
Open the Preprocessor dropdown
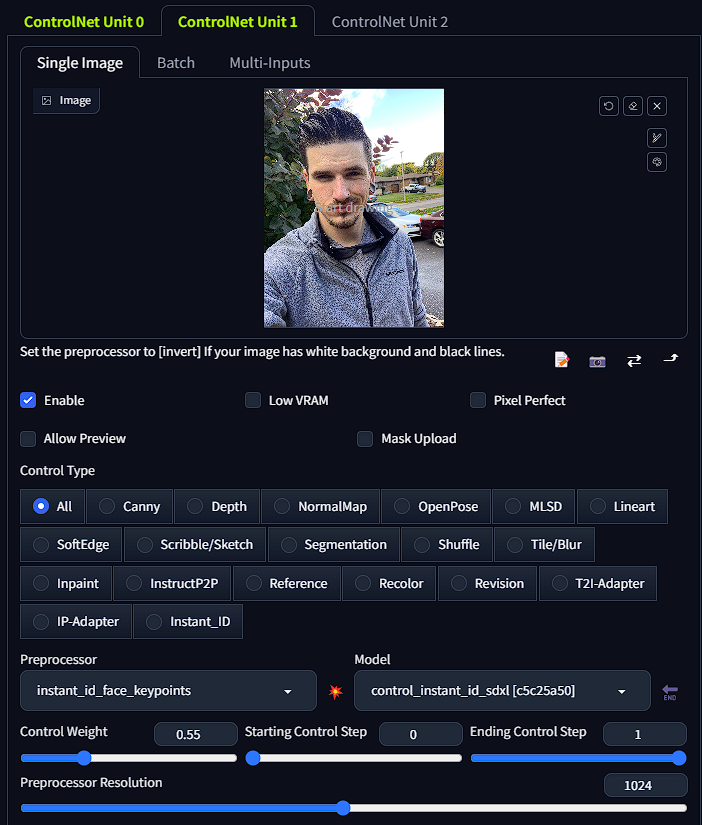tap(168, 691)
